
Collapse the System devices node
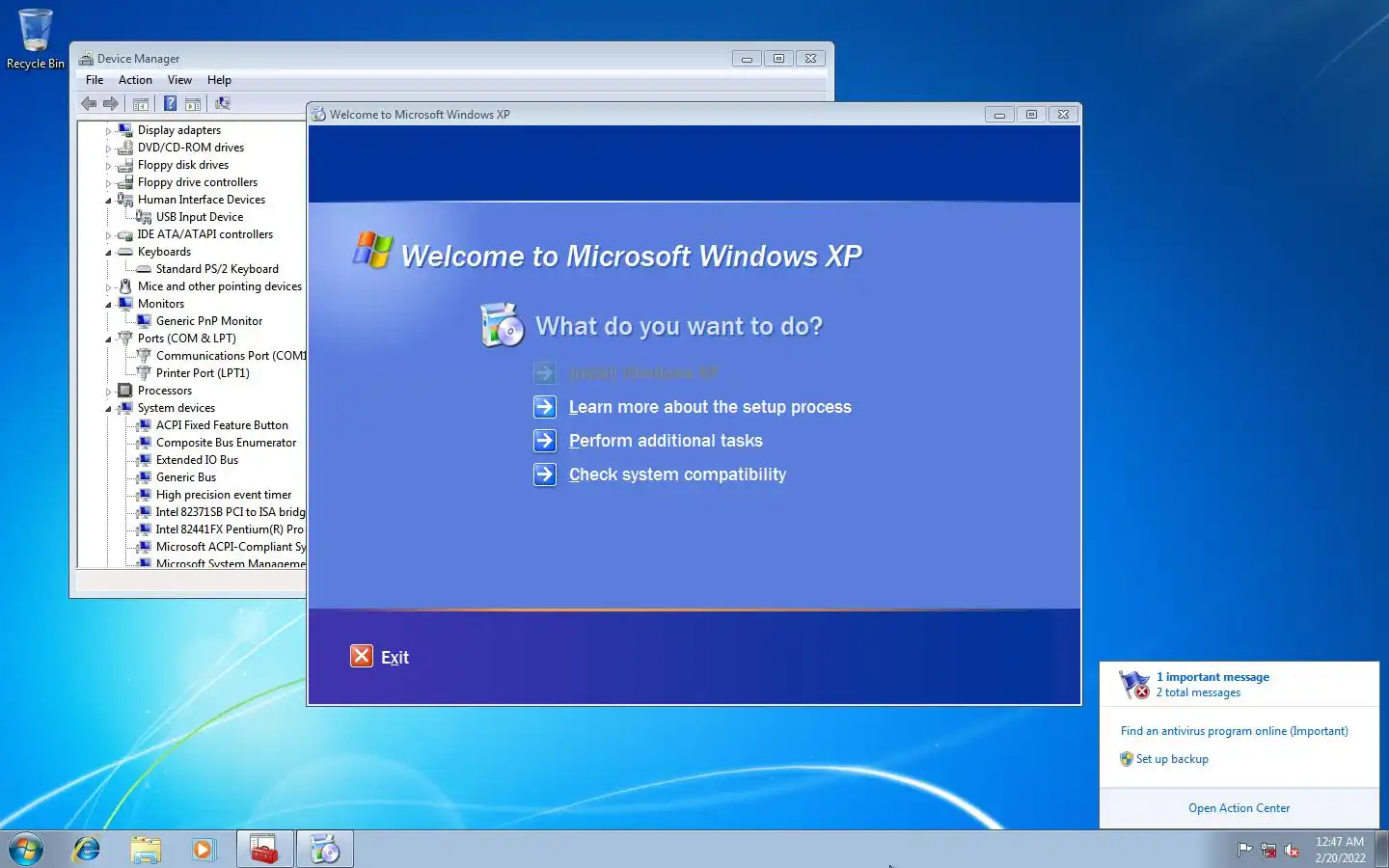tap(108, 409)
